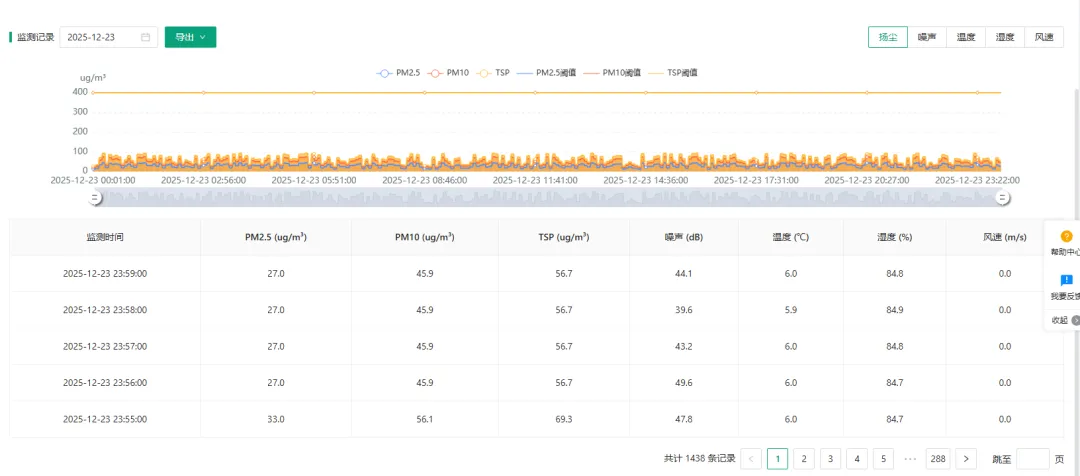Go to next page arrow
The image size is (1080, 476).
coord(966,459)
